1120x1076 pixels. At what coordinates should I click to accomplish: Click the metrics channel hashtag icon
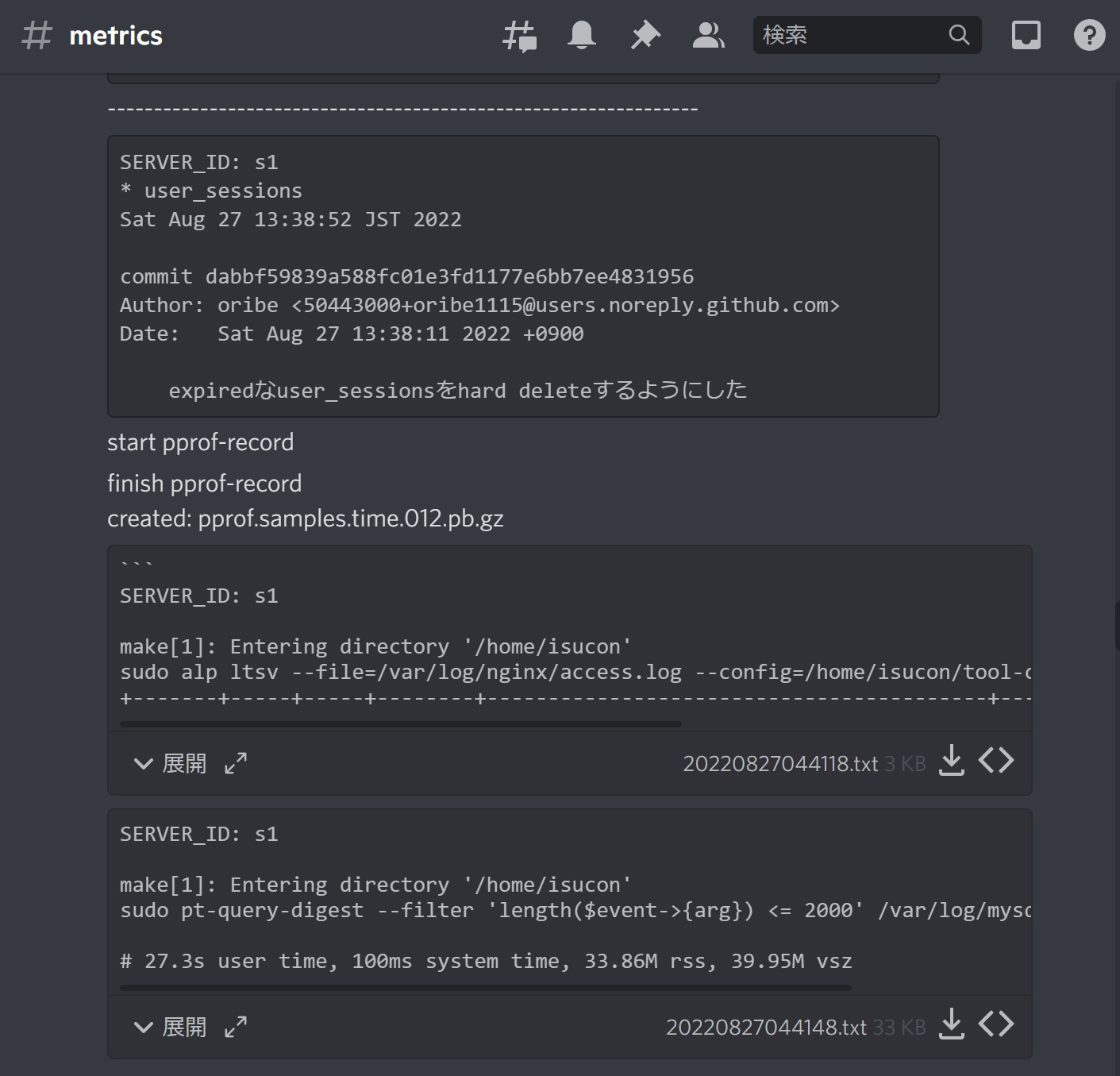[37, 36]
